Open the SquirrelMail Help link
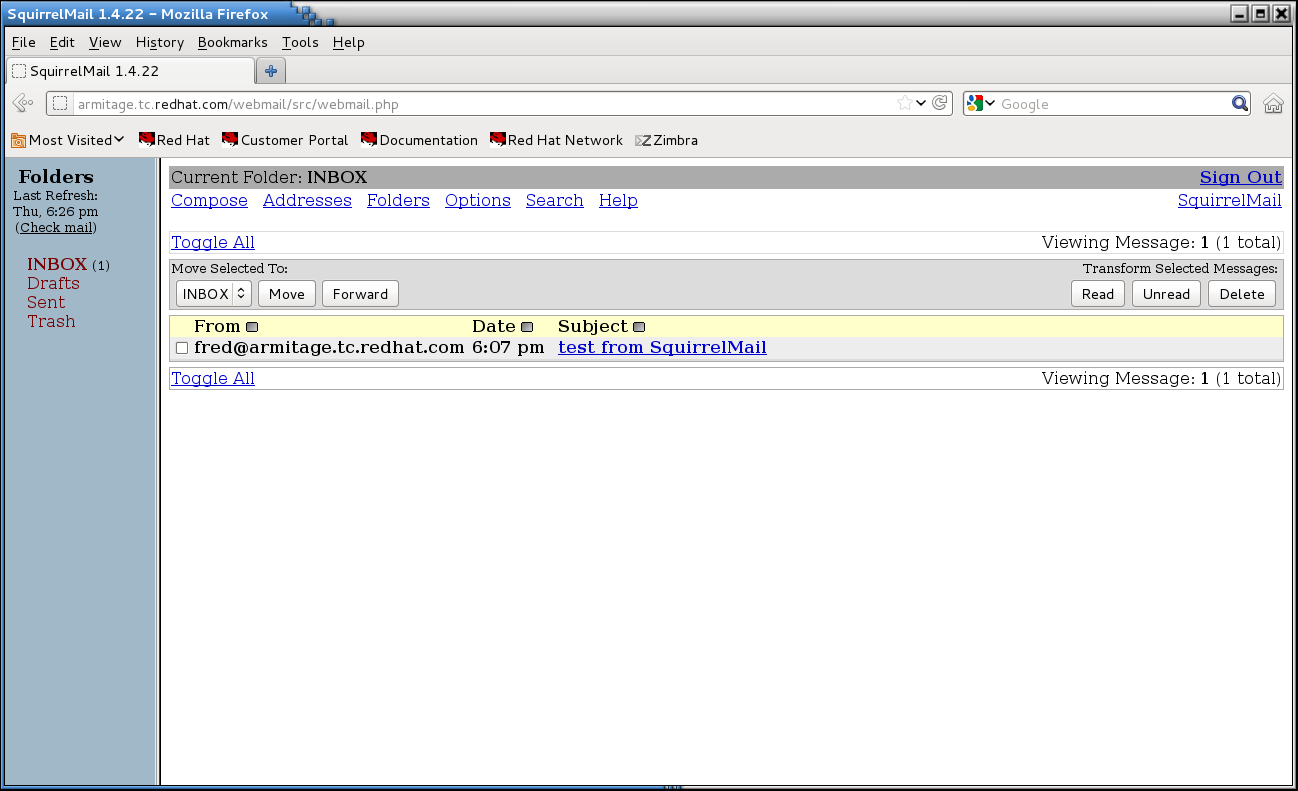Viewport: 1298px width, 791px height. (618, 200)
